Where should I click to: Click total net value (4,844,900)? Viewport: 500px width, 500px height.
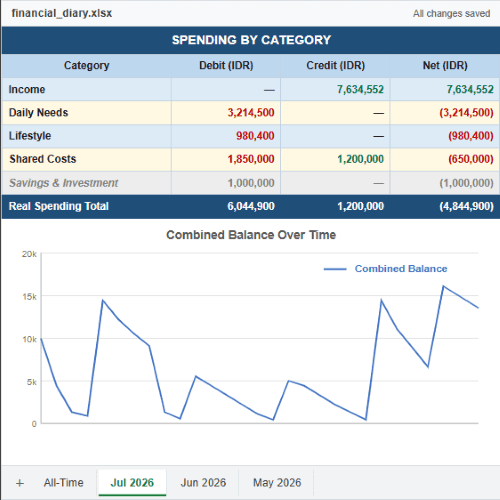466,206
